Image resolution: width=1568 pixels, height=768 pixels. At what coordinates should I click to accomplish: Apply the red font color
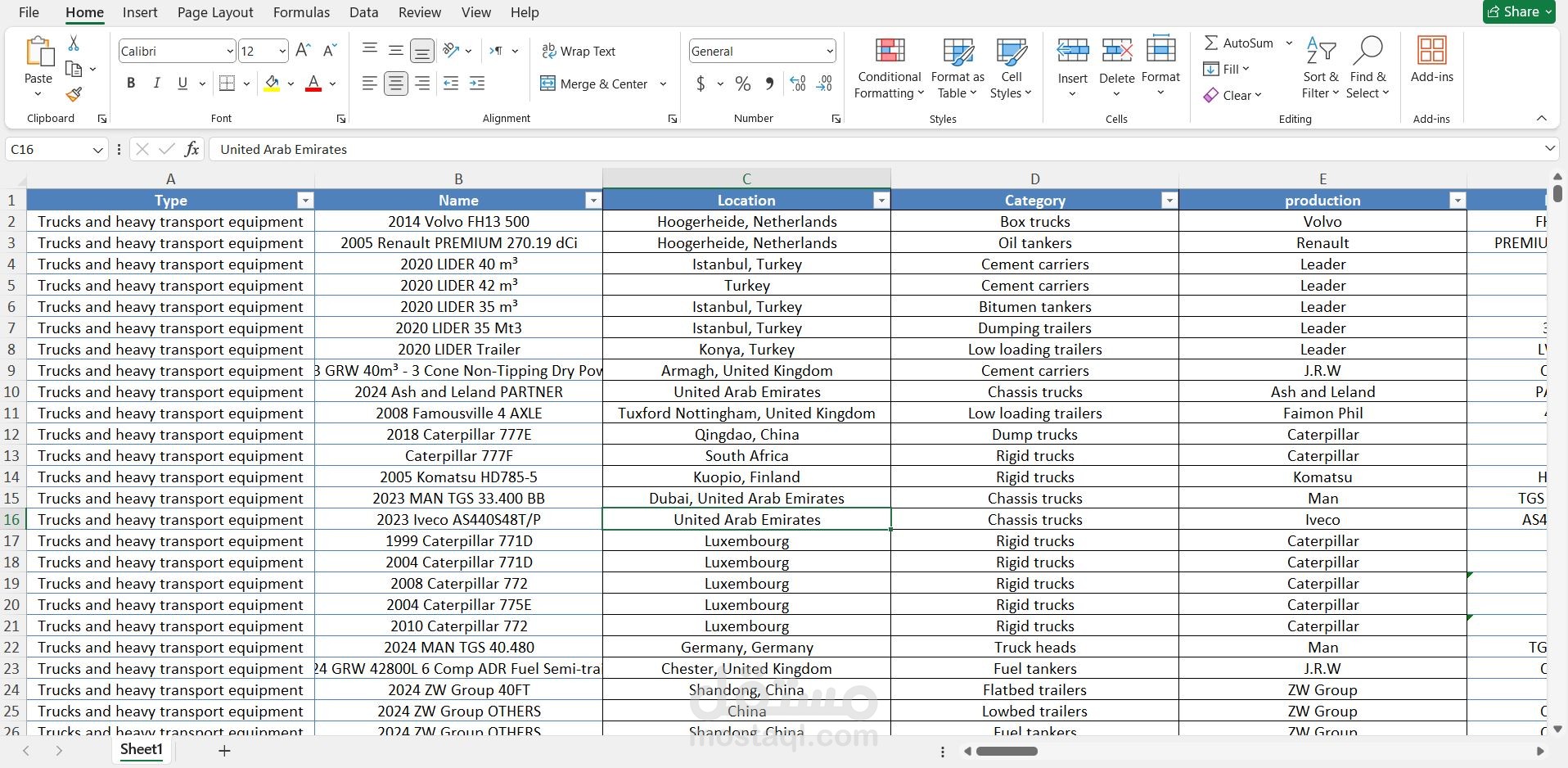pos(313,84)
